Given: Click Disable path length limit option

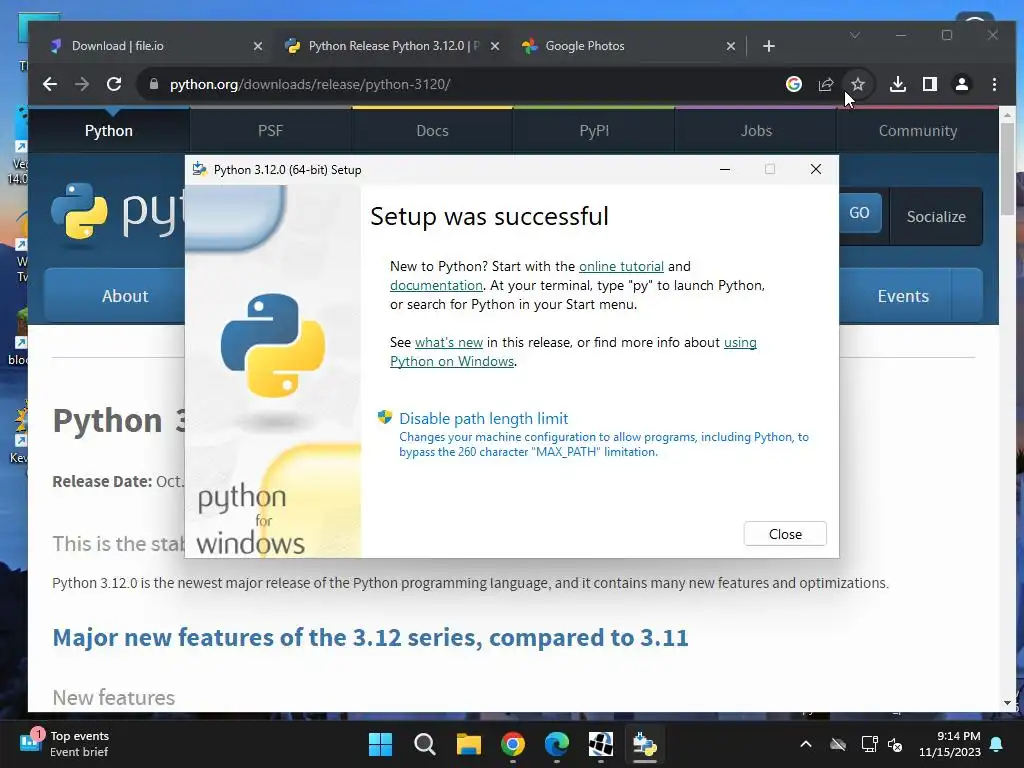Looking at the screenshot, I should tap(483, 419).
